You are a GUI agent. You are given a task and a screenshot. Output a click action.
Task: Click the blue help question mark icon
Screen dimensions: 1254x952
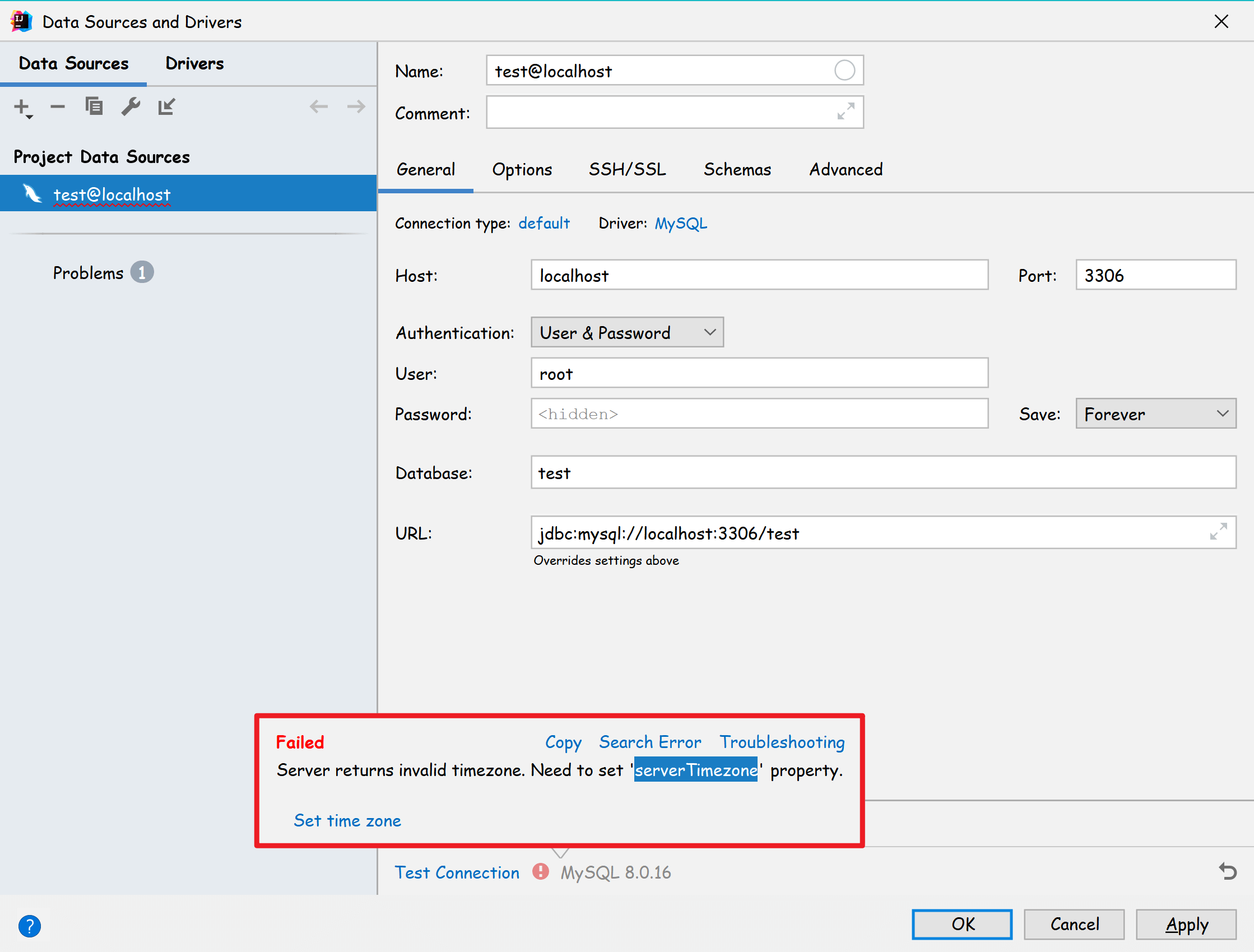pos(30,926)
